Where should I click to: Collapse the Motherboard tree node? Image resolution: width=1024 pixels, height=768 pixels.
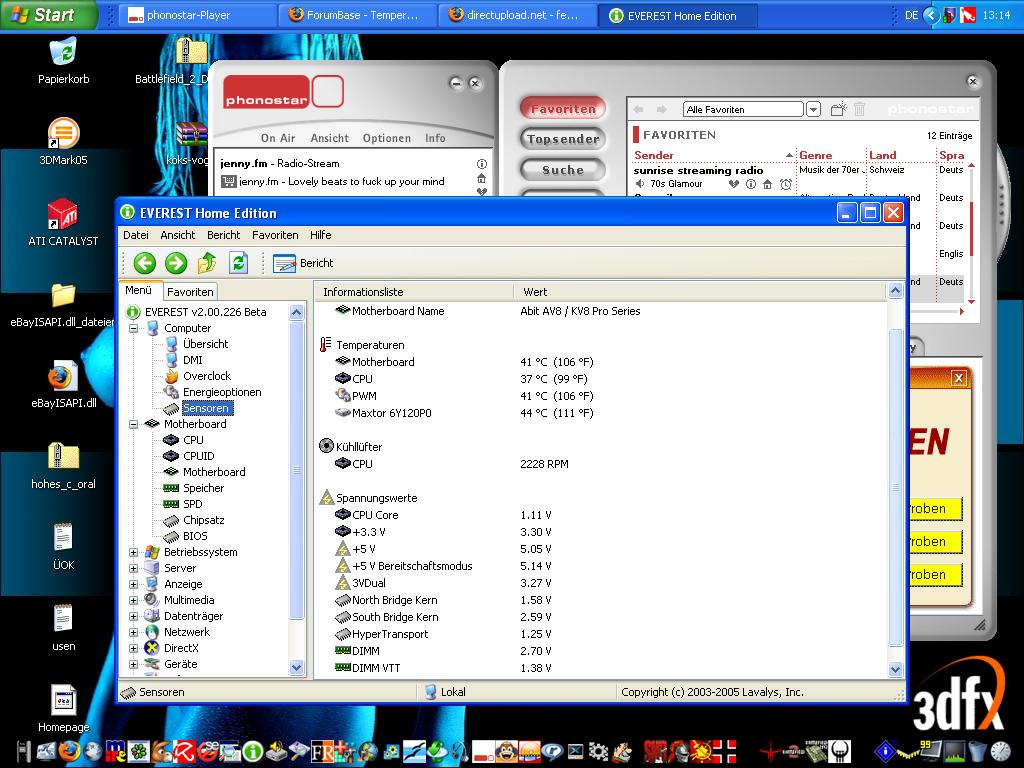[x=134, y=424]
